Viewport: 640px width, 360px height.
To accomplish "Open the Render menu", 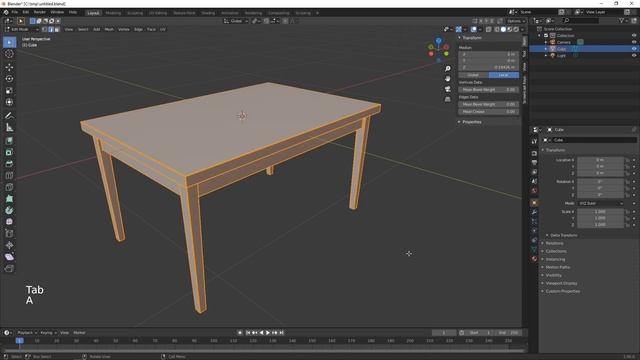I will (40, 12).
